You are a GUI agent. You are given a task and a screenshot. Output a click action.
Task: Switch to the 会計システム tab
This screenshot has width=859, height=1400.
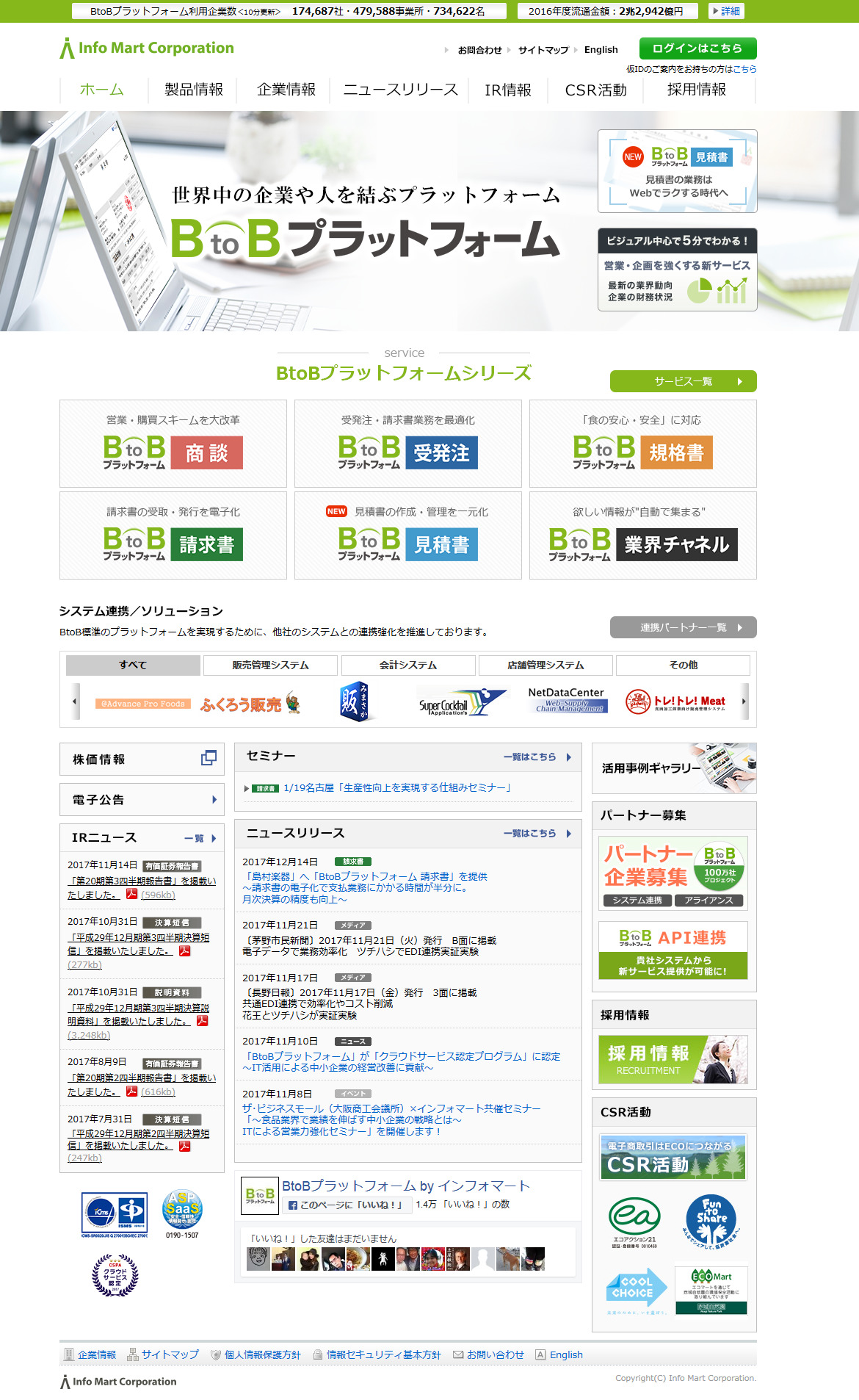click(x=408, y=665)
